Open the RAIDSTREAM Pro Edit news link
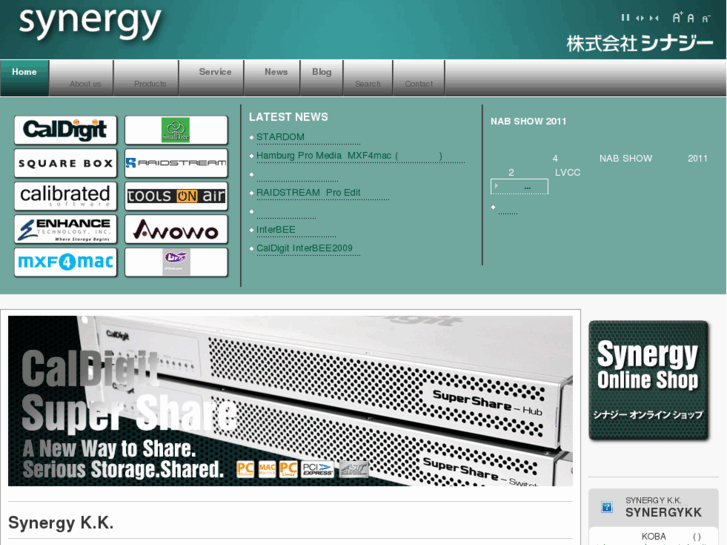Screen dimensions: 727x545 (308, 192)
